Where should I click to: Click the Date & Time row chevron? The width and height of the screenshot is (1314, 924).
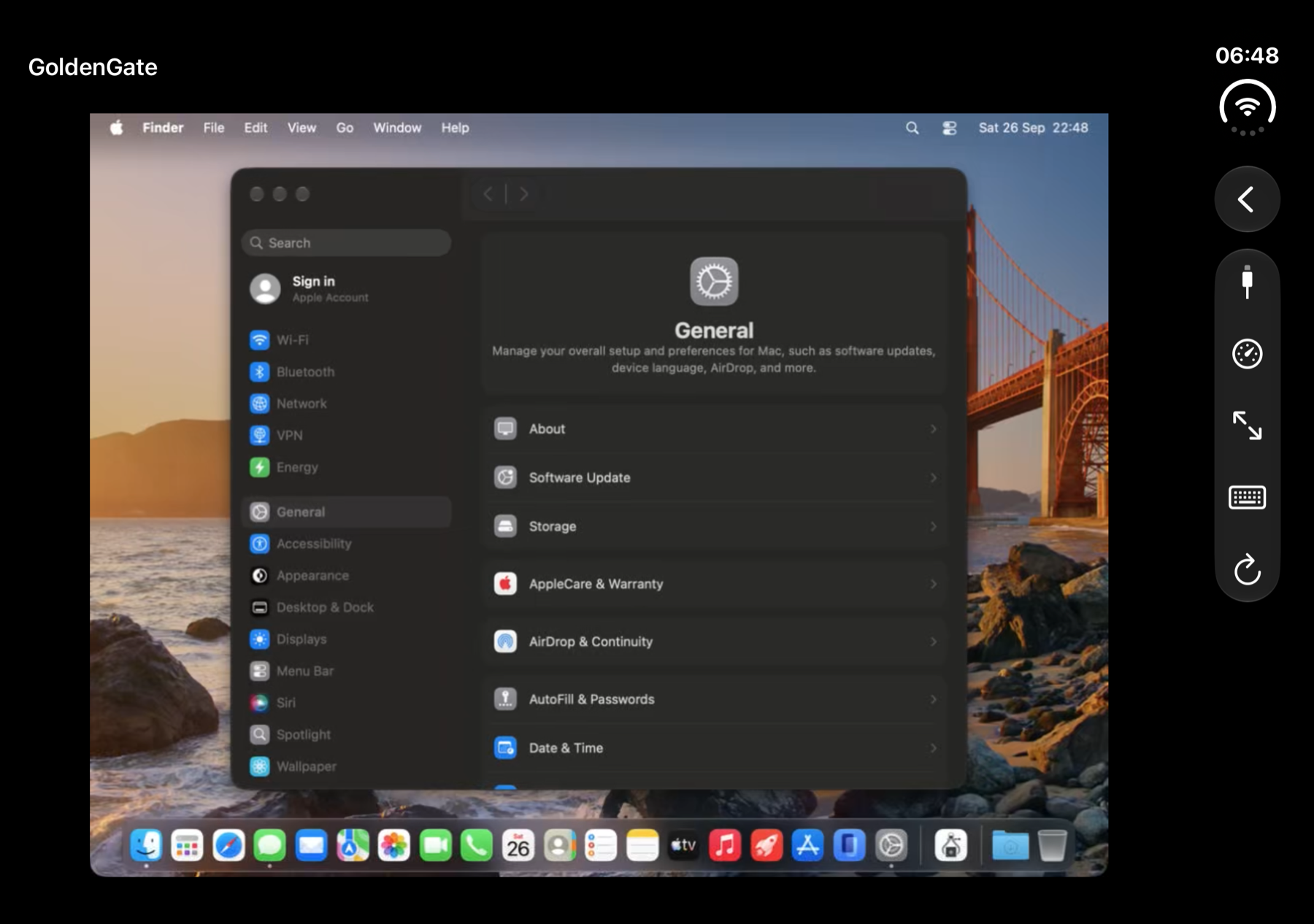click(x=933, y=748)
